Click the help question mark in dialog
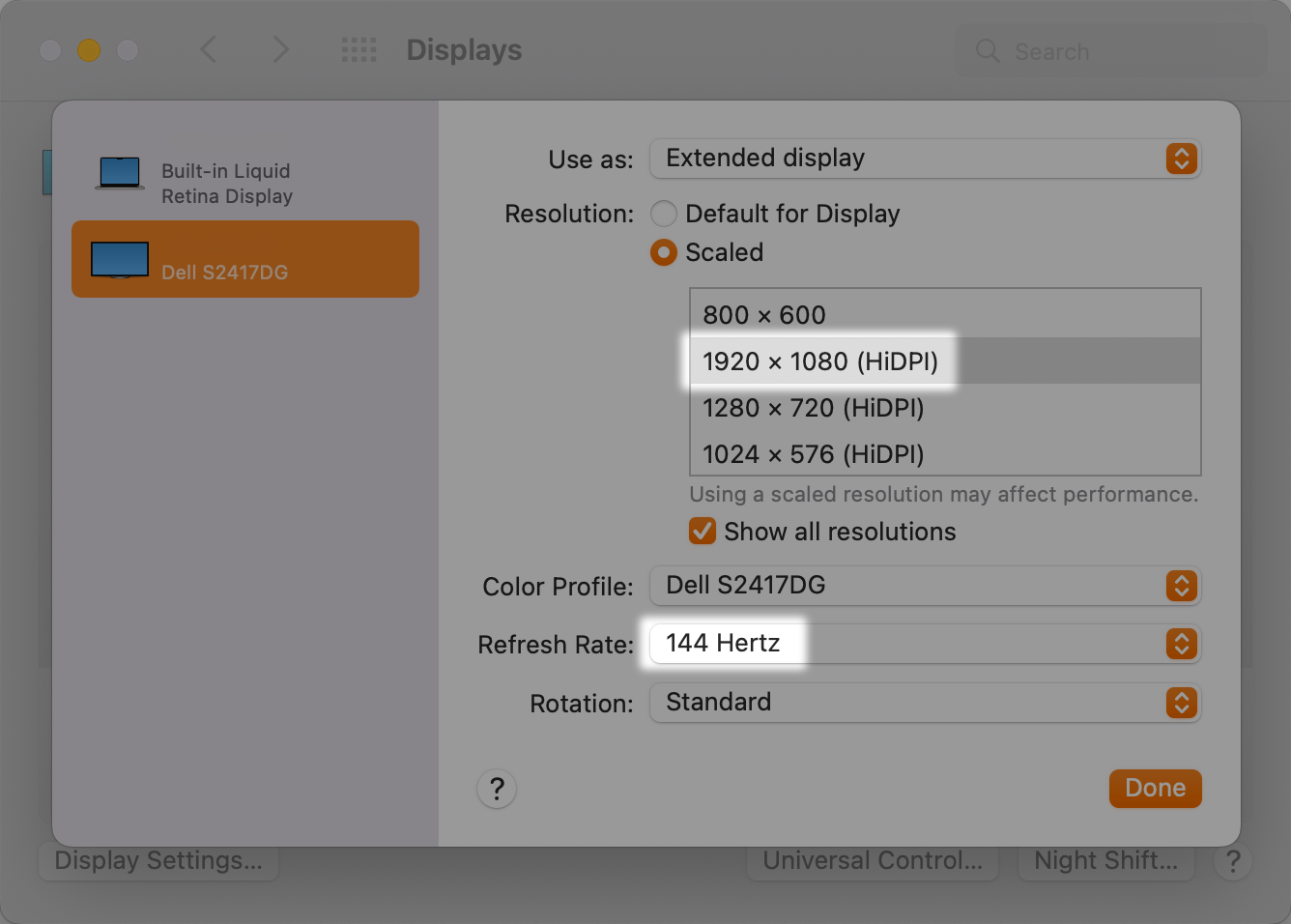The height and width of the screenshot is (924, 1291). pos(497,789)
